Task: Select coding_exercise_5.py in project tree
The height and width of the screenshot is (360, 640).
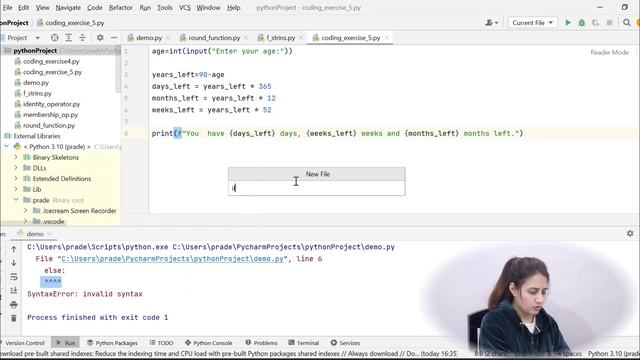Action: point(52,72)
